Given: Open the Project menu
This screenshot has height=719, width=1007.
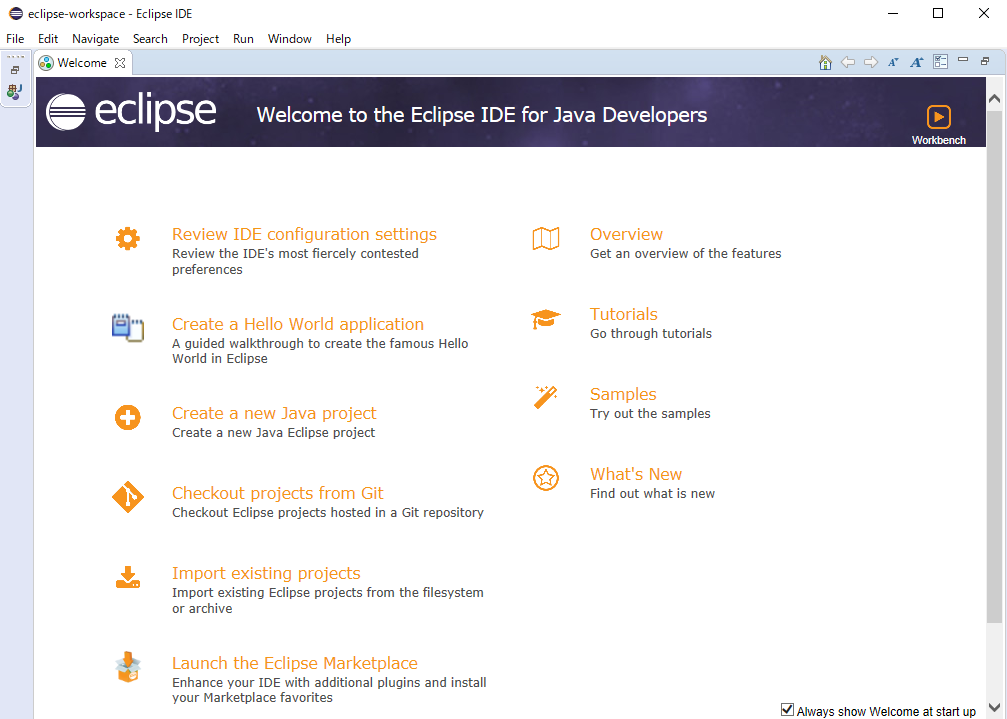Looking at the screenshot, I should (x=200, y=39).
